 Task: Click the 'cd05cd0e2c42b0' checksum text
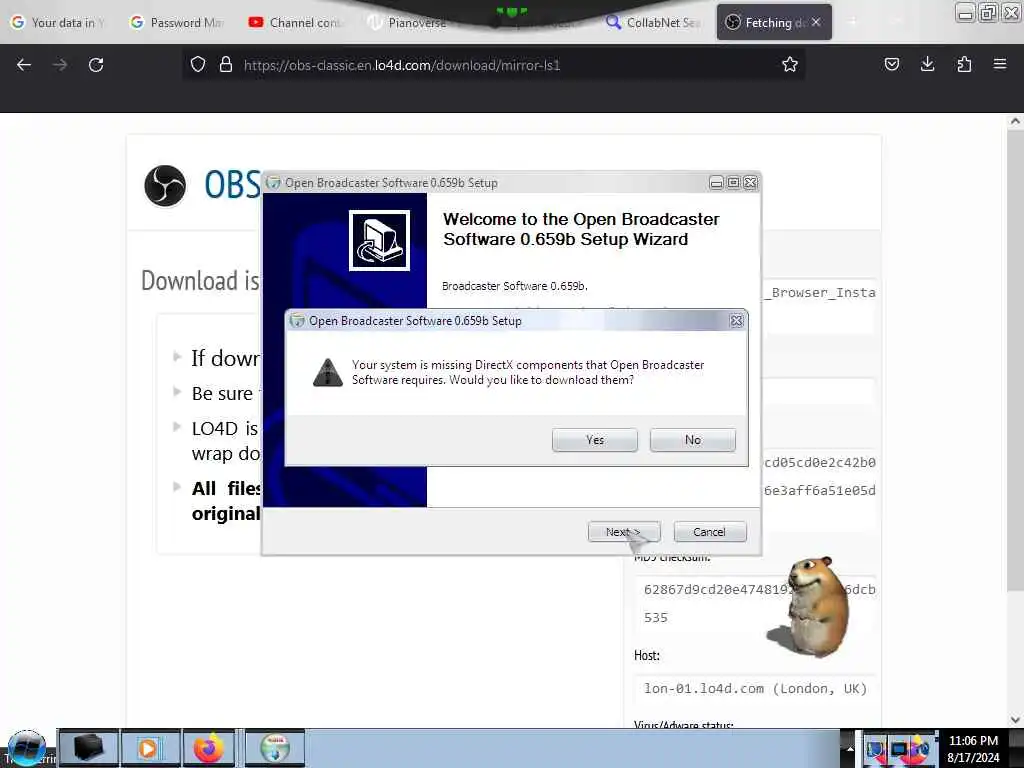point(820,462)
